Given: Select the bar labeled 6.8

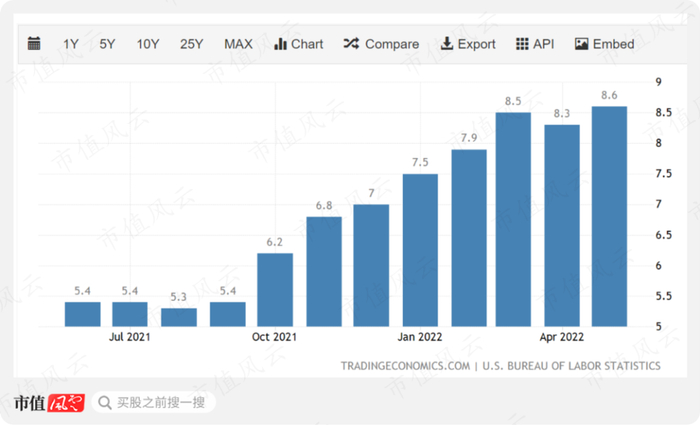Looking at the screenshot, I should click(324, 272).
